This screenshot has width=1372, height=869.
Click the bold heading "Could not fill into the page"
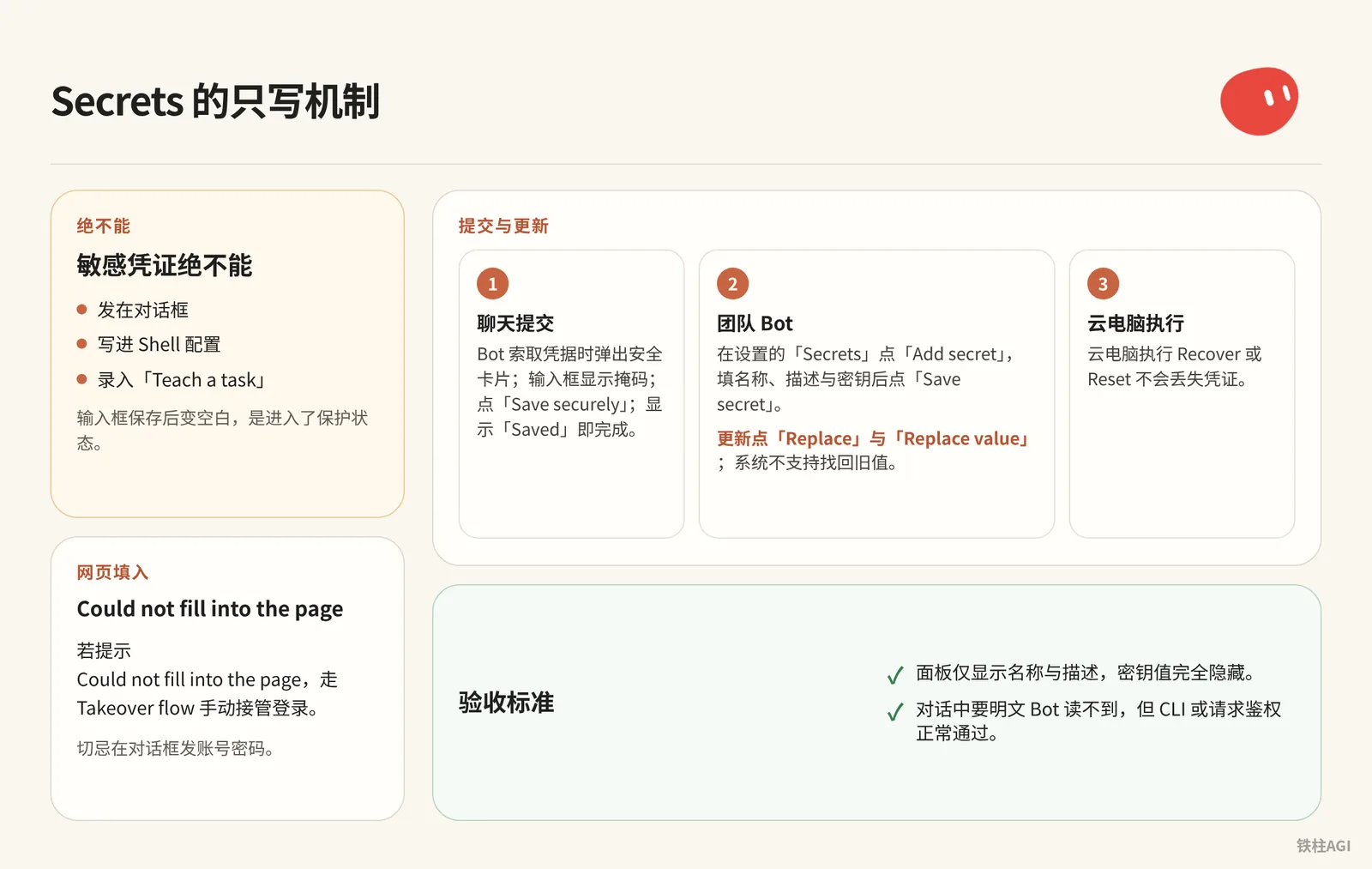(210, 609)
